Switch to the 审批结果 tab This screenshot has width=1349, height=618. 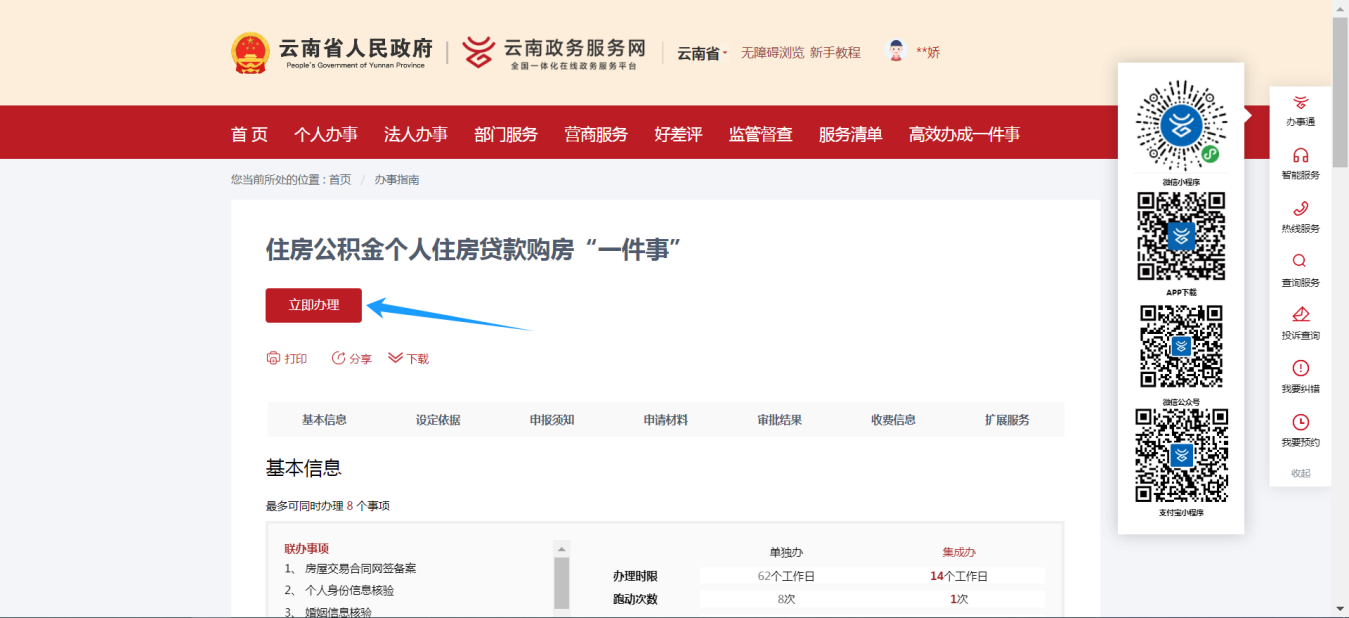[779, 420]
